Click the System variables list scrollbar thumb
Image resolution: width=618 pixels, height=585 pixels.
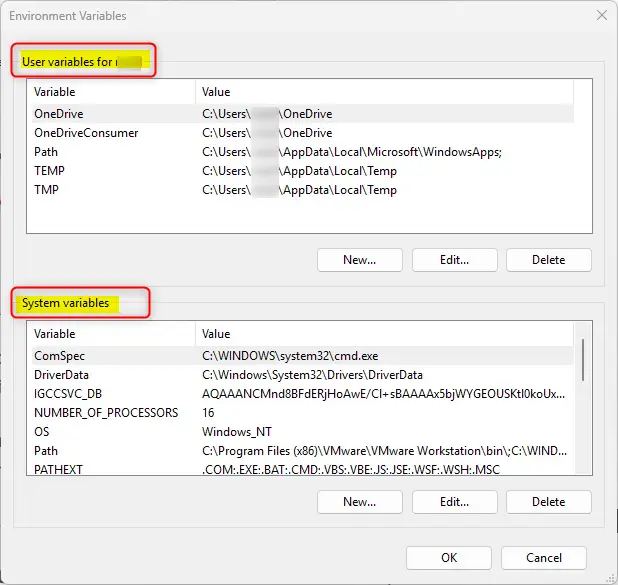pyautogui.click(x=583, y=360)
